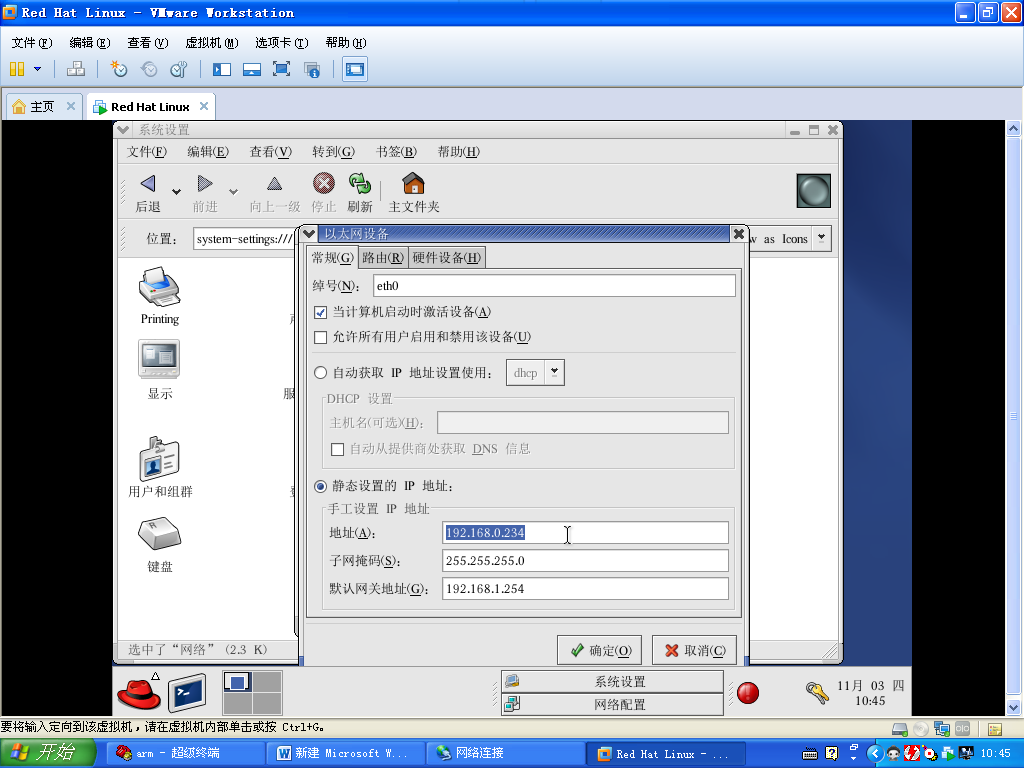Open 转到(G) menu in 系统设置 window
Screen dimensions: 1024x768
333,152
